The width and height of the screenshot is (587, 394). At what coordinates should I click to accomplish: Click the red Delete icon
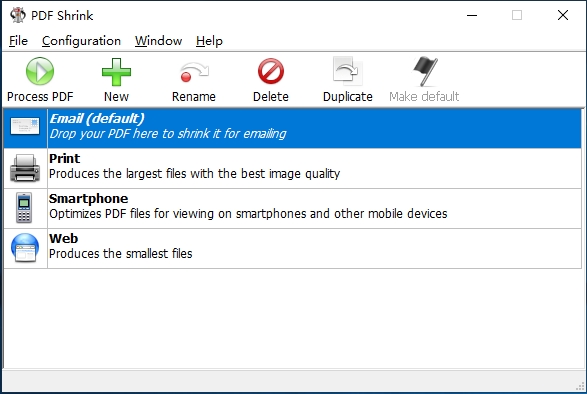point(271,71)
